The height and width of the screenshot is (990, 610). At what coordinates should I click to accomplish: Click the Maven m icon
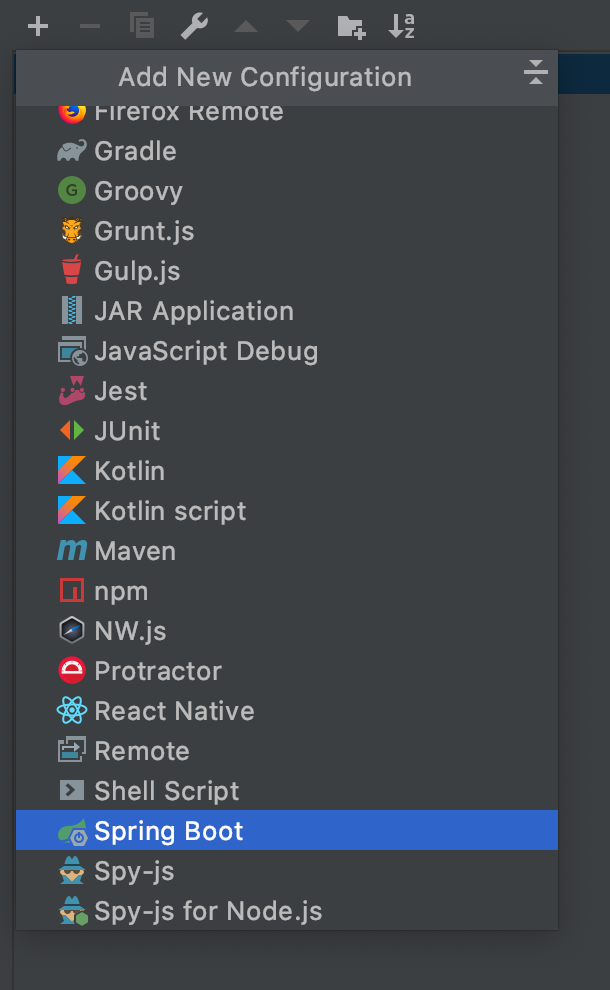[x=72, y=551]
